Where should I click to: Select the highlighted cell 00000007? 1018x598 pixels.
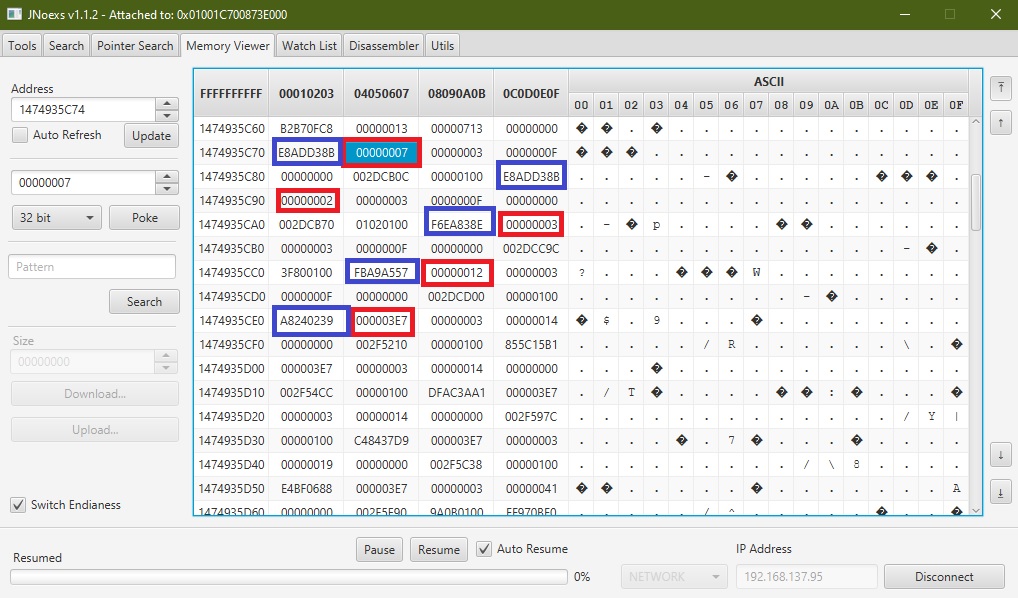tap(382, 153)
